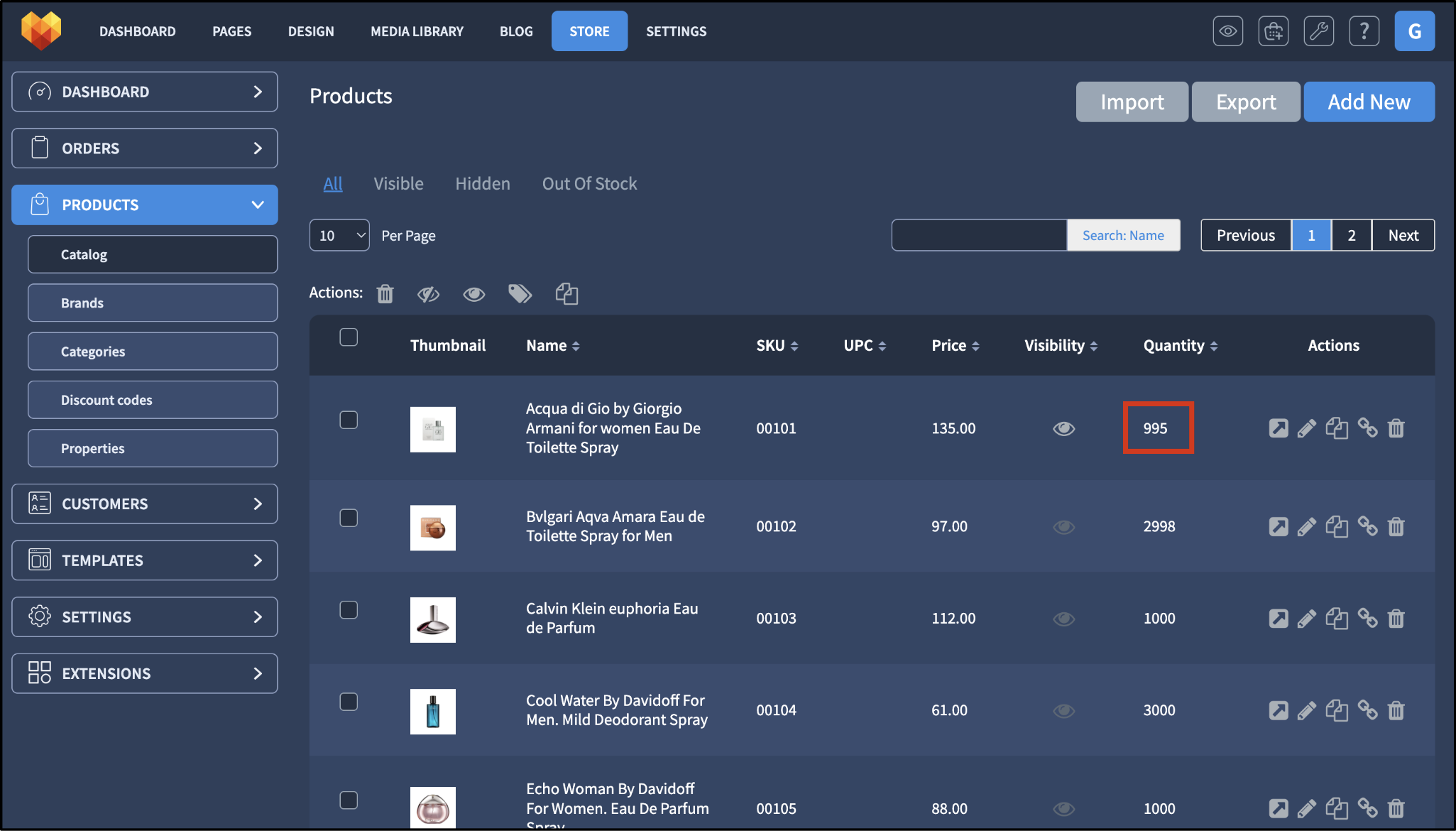Expand the TEMPLATES sidebar section

(x=144, y=560)
